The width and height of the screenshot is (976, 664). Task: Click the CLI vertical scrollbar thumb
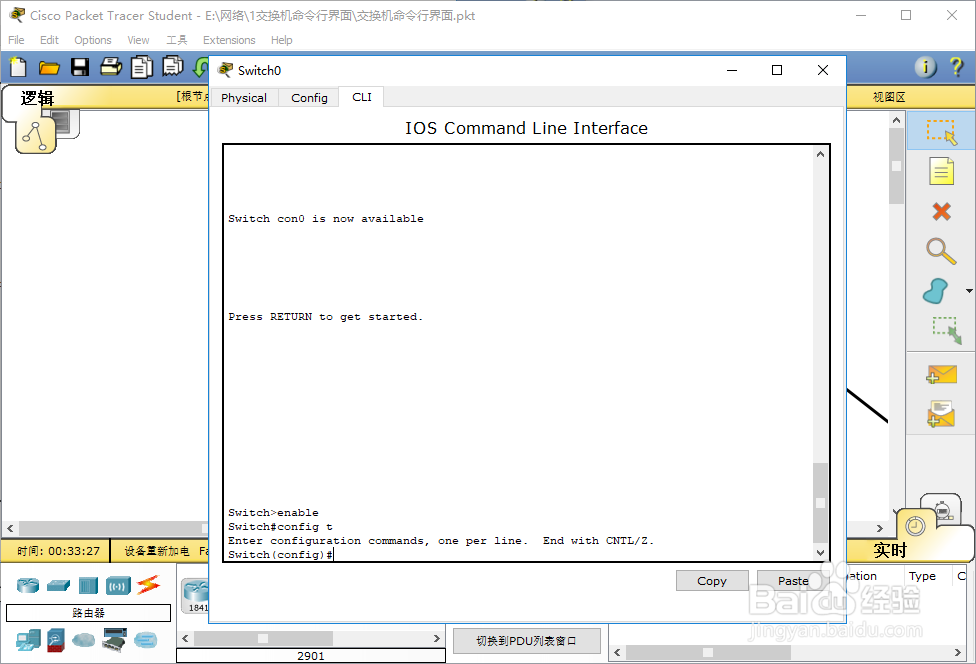[x=820, y=503]
